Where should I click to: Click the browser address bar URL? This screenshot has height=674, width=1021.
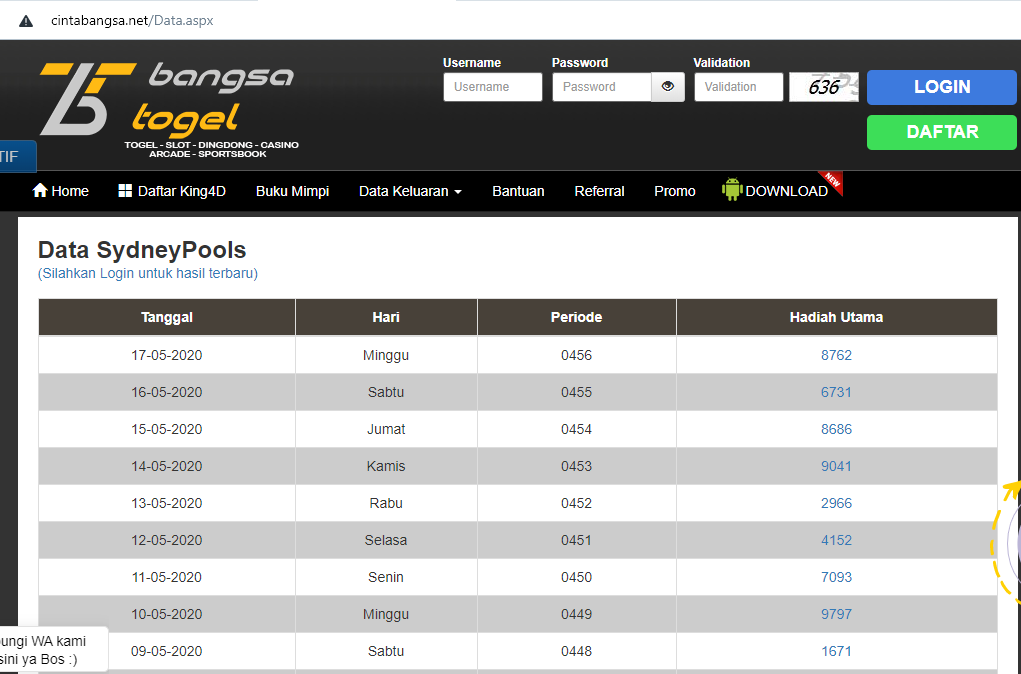coord(132,21)
